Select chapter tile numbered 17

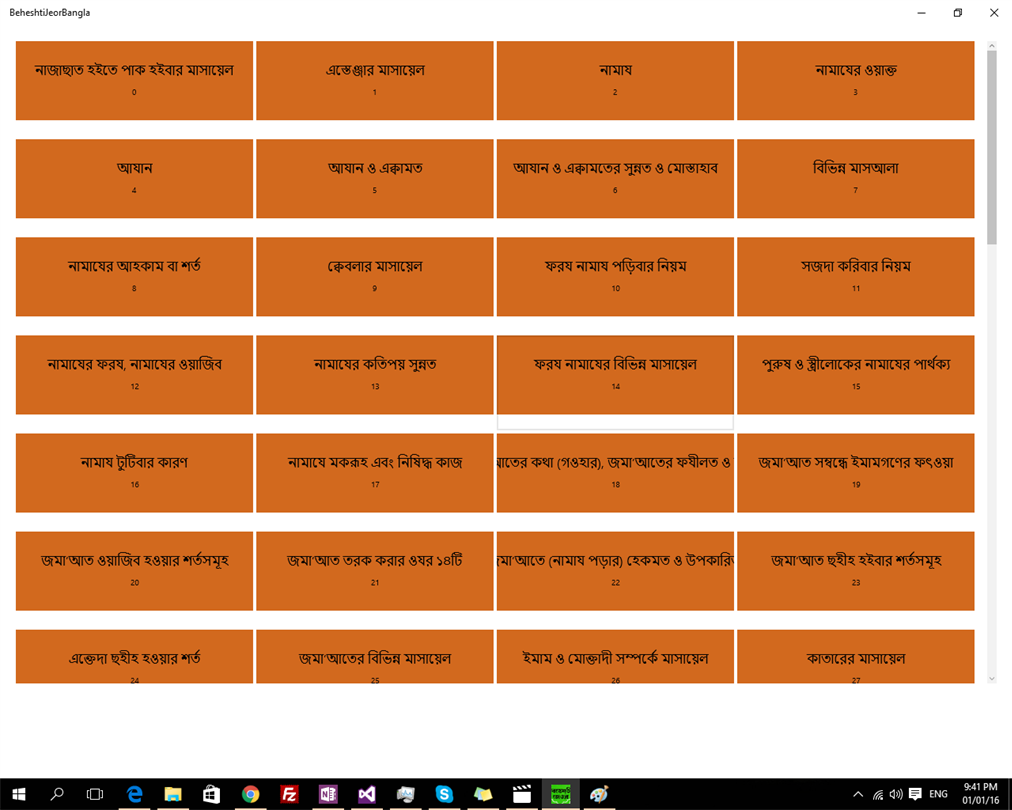tap(375, 473)
